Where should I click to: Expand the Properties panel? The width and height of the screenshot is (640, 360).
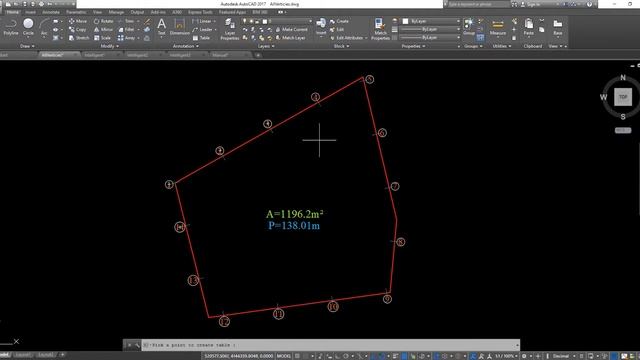click(413, 46)
